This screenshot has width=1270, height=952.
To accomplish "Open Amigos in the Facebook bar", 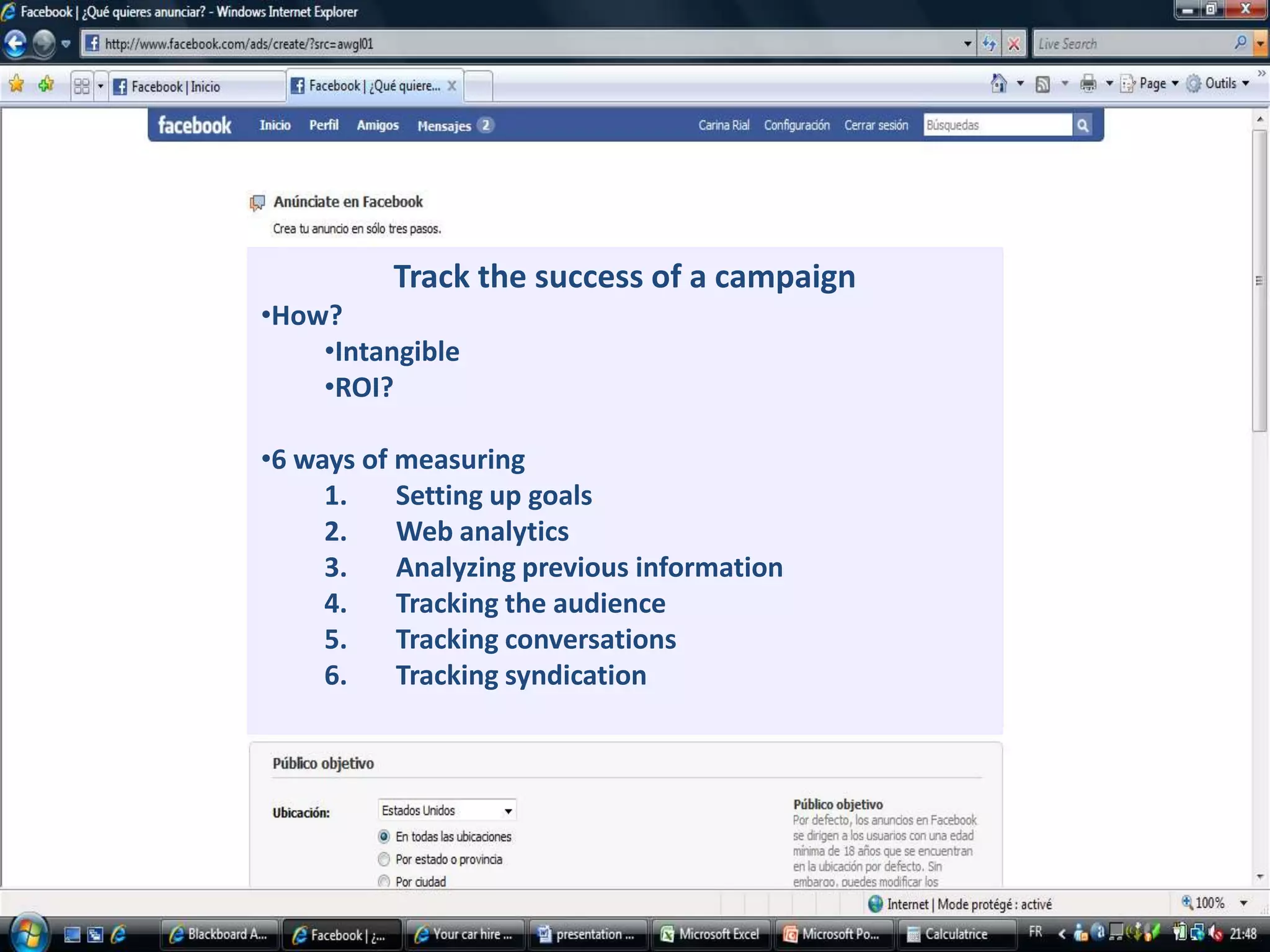I will click(x=378, y=125).
